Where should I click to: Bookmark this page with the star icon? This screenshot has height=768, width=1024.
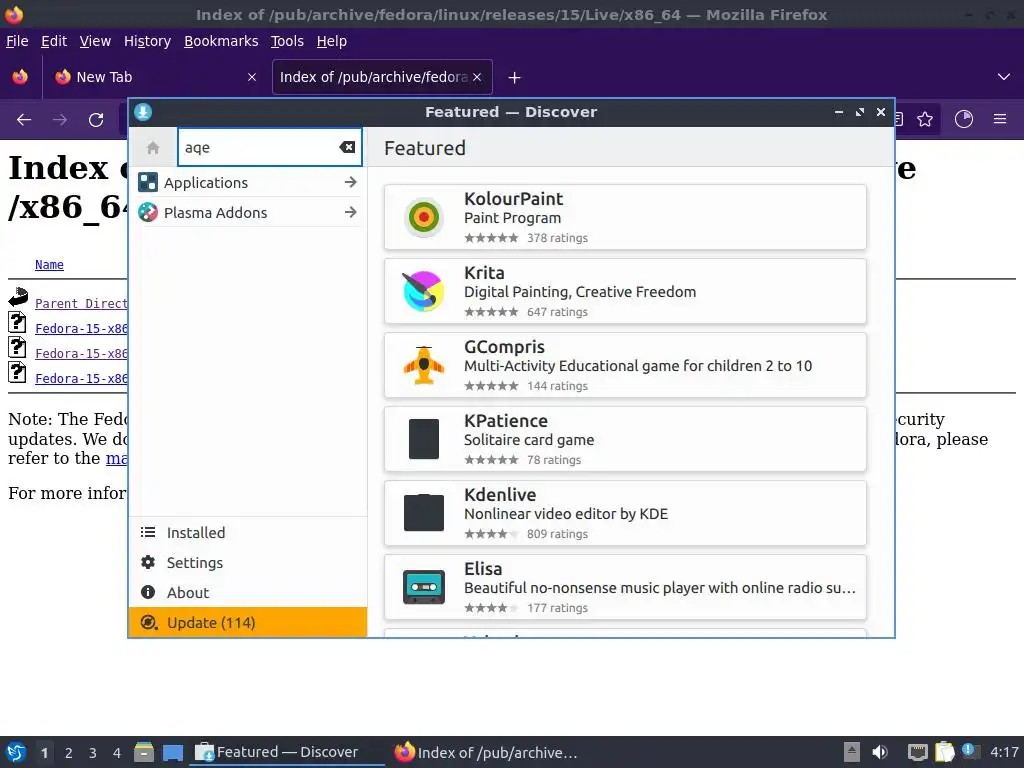coord(925,119)
